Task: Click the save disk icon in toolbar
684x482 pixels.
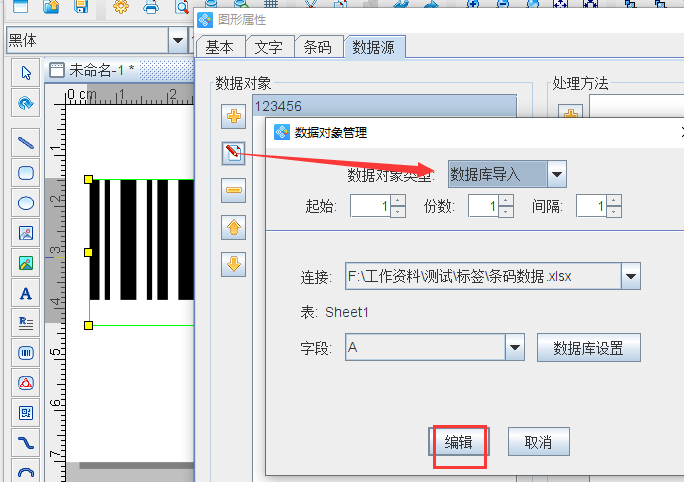Action: pyautogui.click(x=81, y=6)
